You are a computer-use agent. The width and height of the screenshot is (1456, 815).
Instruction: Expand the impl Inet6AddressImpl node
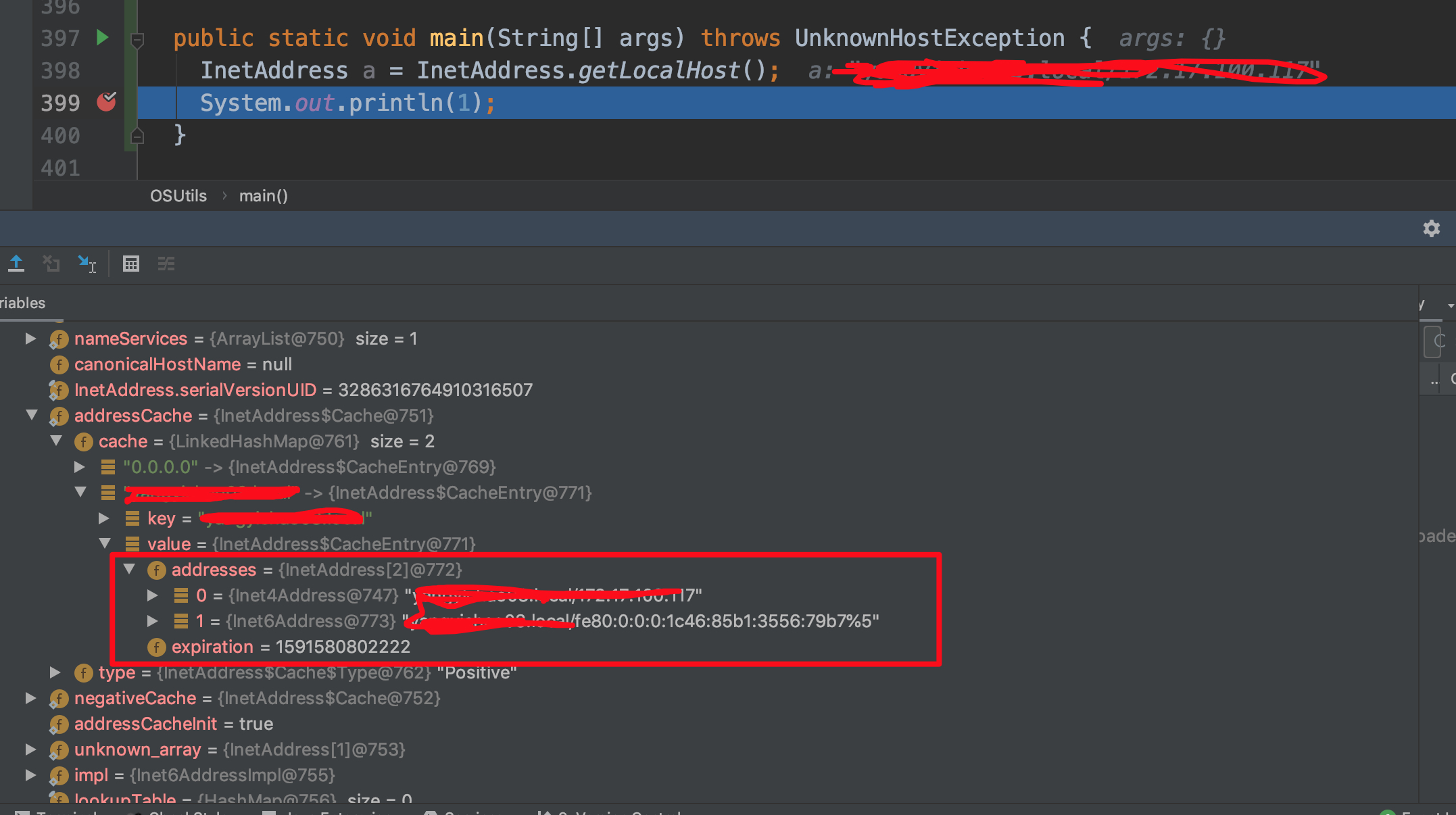click(x=30, y=775)
